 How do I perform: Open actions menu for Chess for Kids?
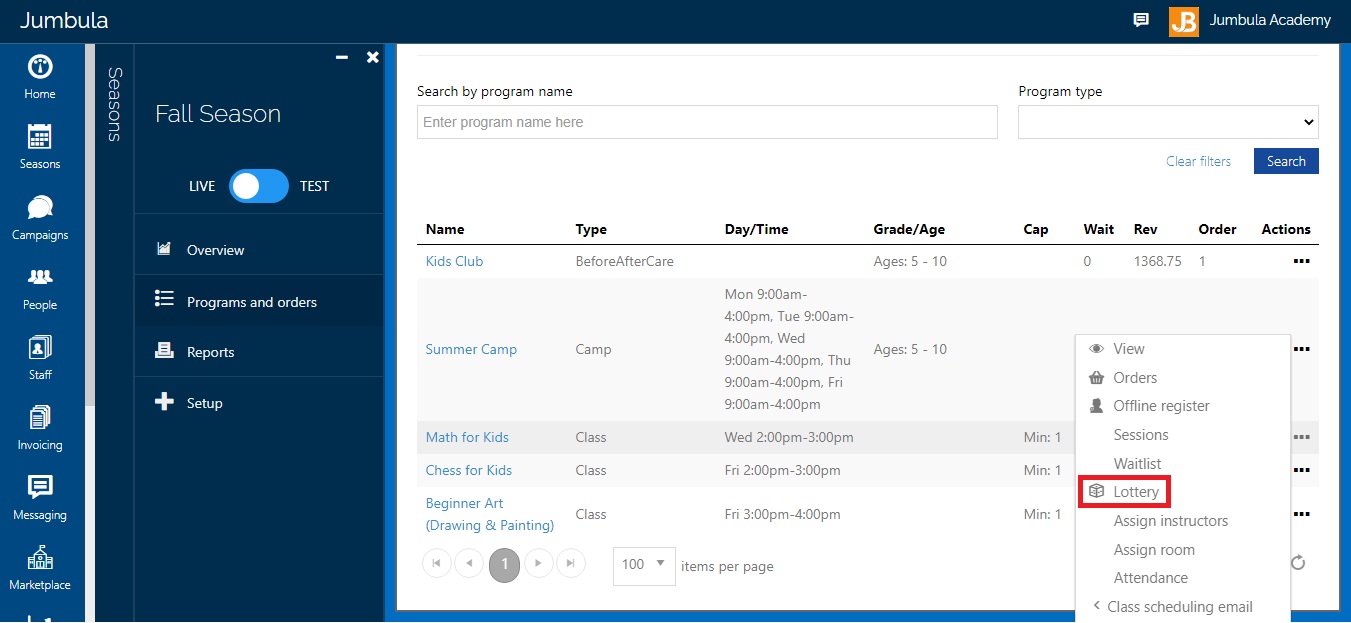coord(1301,470)
